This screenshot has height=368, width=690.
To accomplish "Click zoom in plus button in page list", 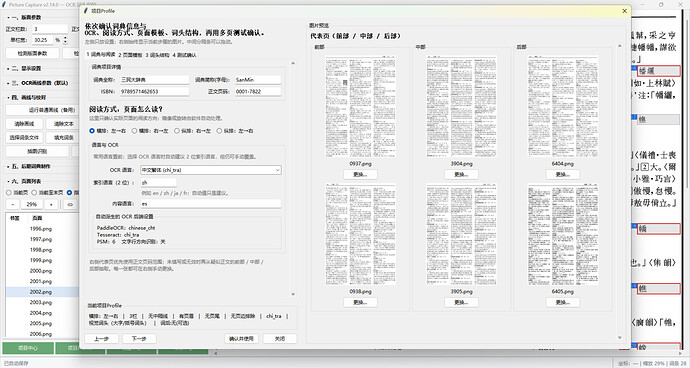I will (x=51, y=205).
